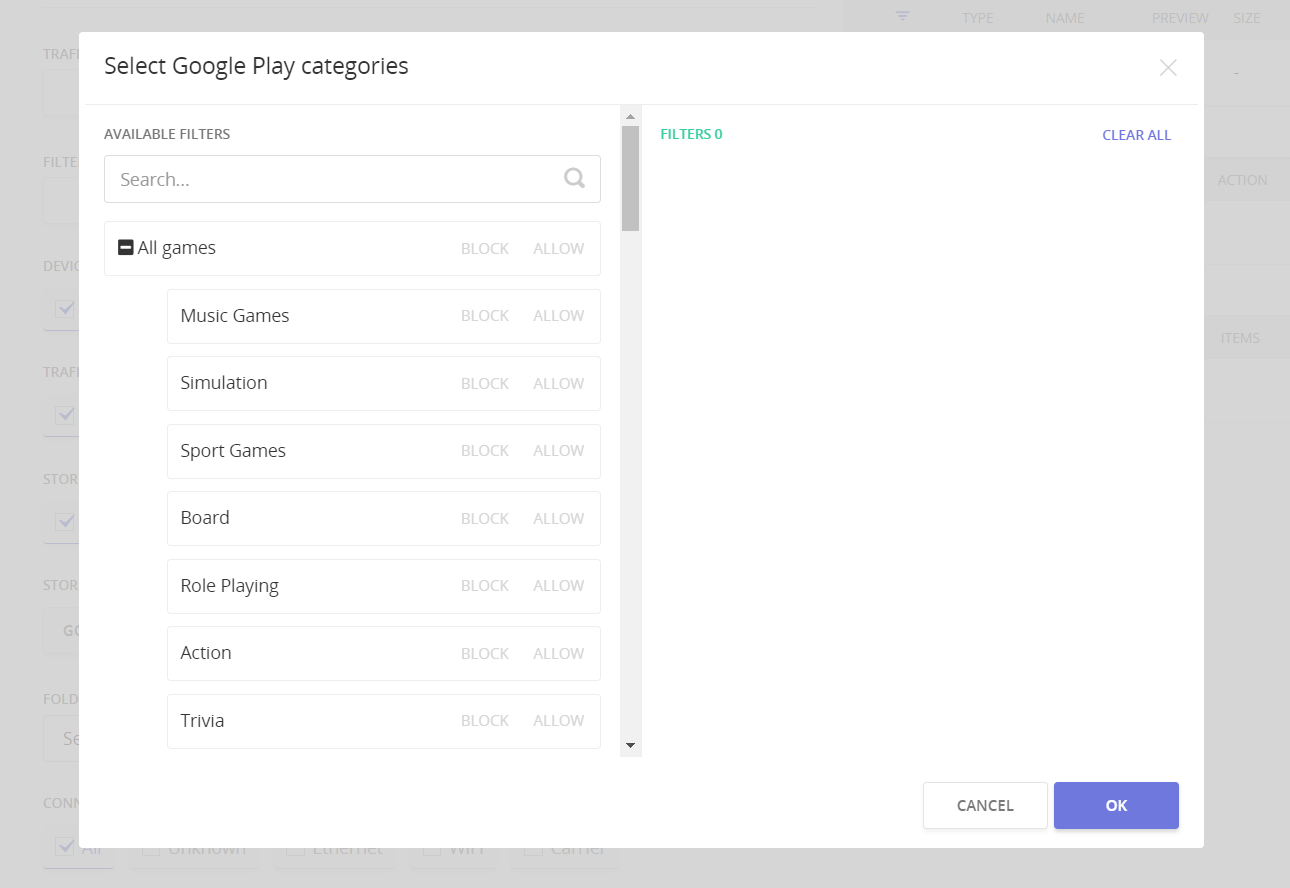Allow Simulation category

click(558, 384)
